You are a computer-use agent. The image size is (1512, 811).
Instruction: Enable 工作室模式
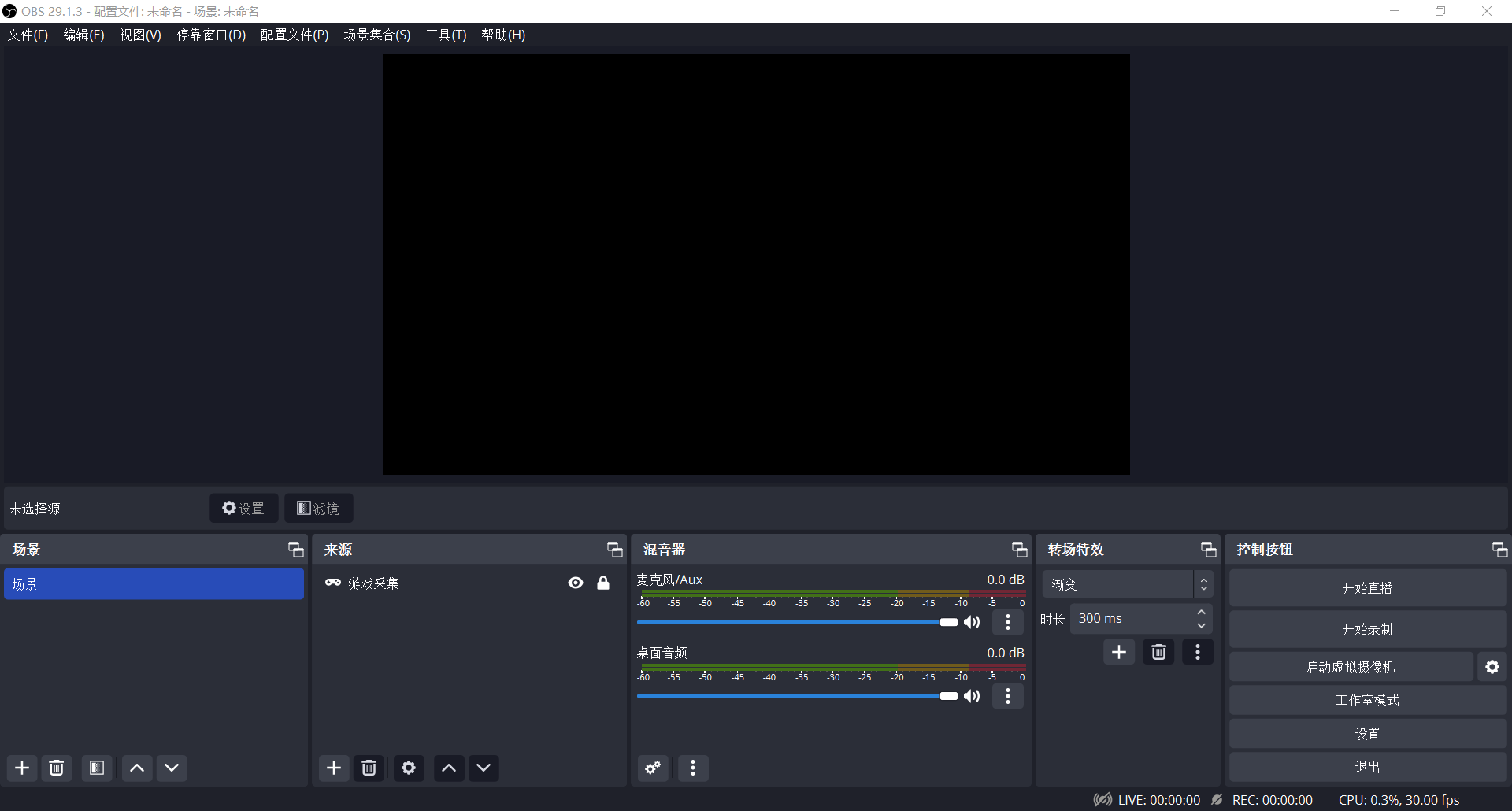point(1367,699)
